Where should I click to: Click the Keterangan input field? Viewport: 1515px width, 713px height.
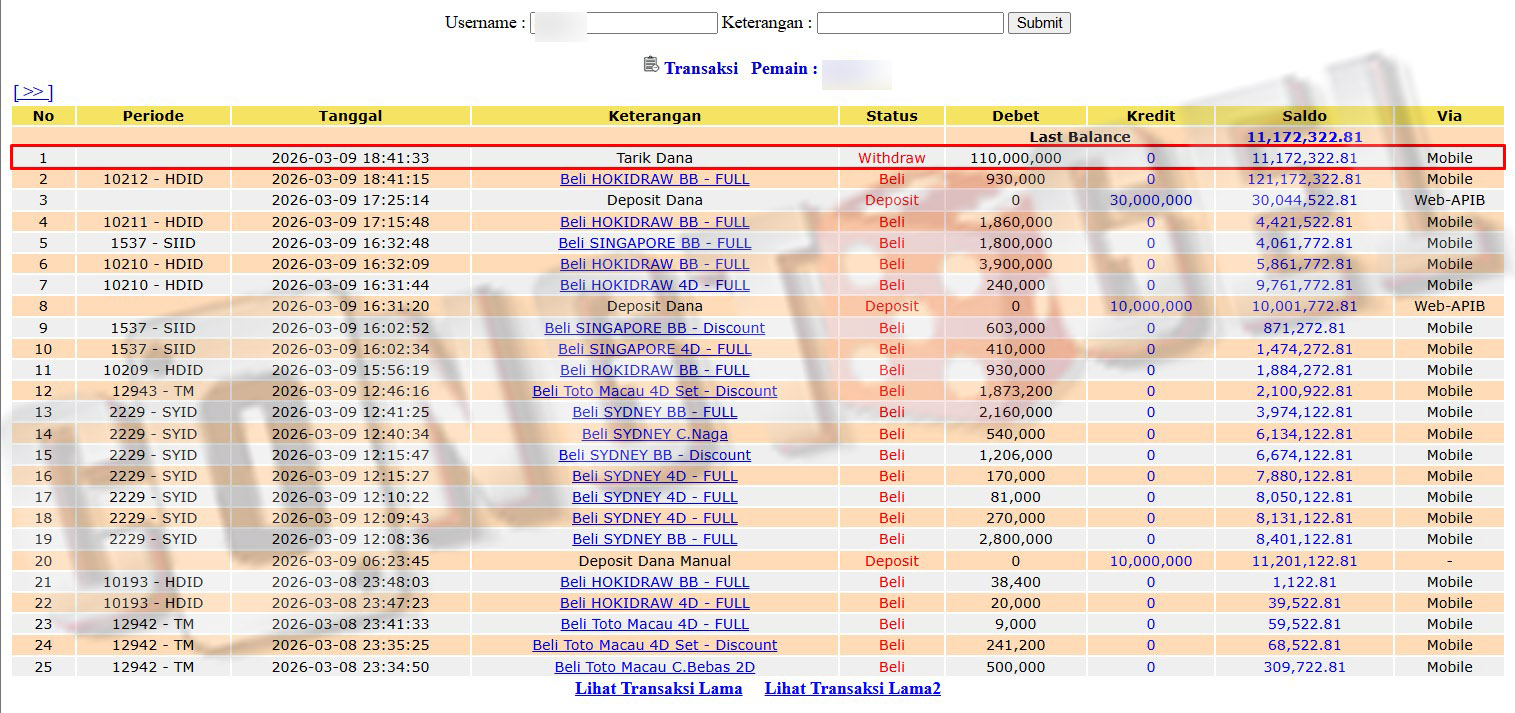(x=910, y=23)
